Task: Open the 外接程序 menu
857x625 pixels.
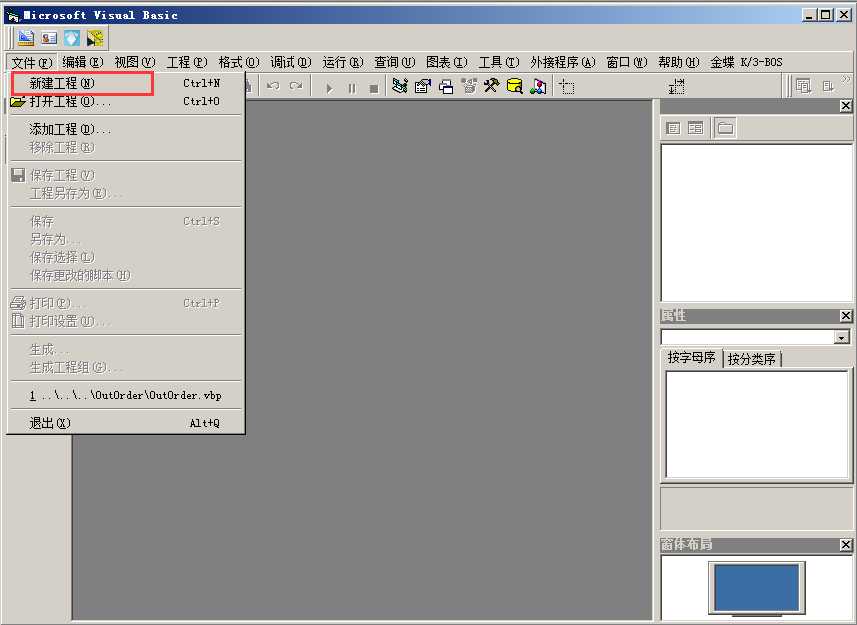Action: 562,62
